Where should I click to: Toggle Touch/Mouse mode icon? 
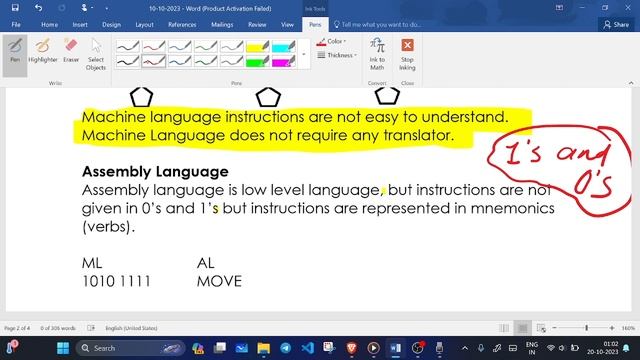(85, 8)
